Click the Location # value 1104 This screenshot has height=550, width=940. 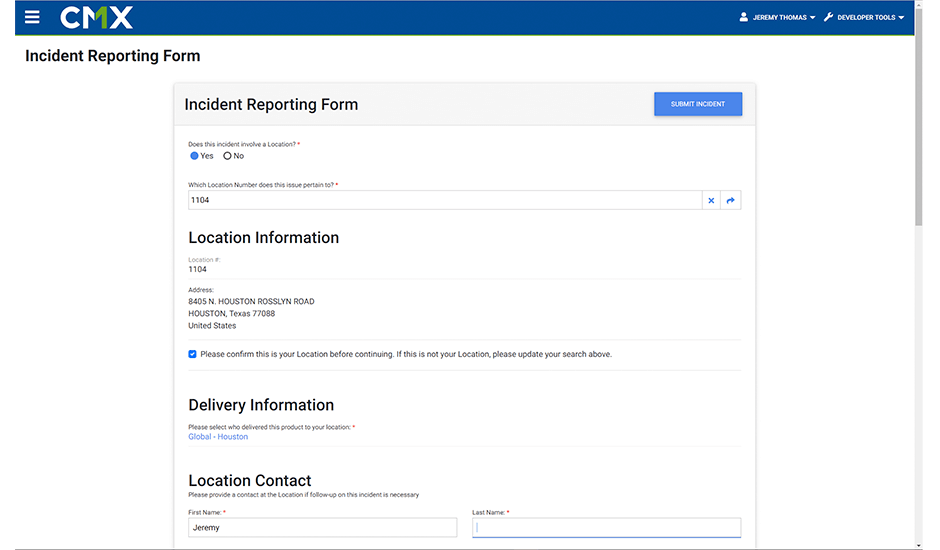pyautogui.click(x=197, y=269)
